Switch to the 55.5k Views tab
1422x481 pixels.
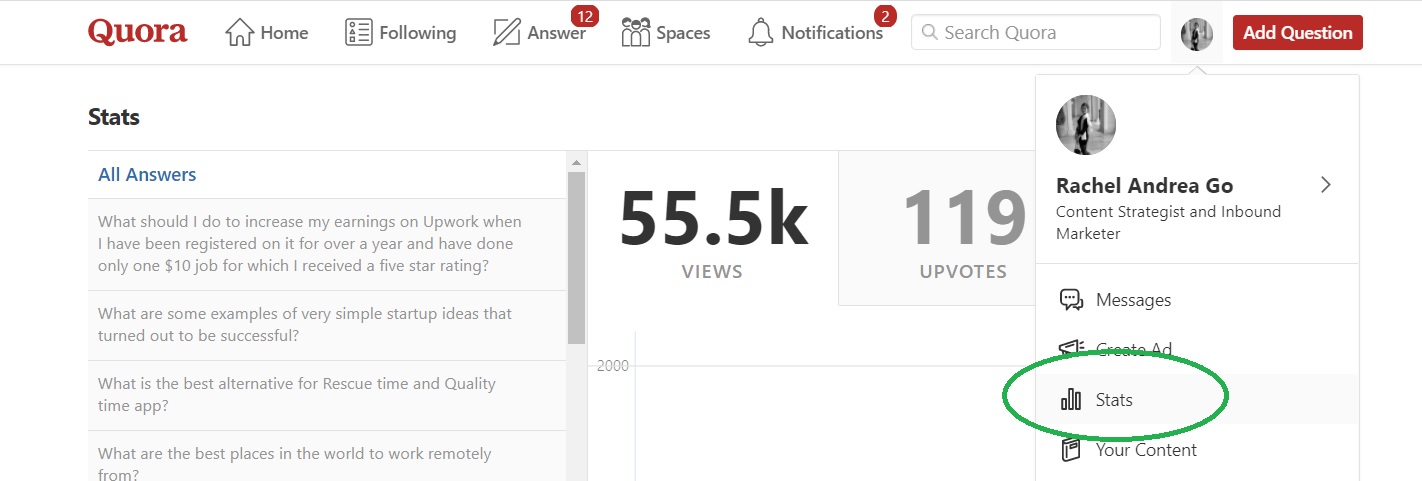click(712, 227)
